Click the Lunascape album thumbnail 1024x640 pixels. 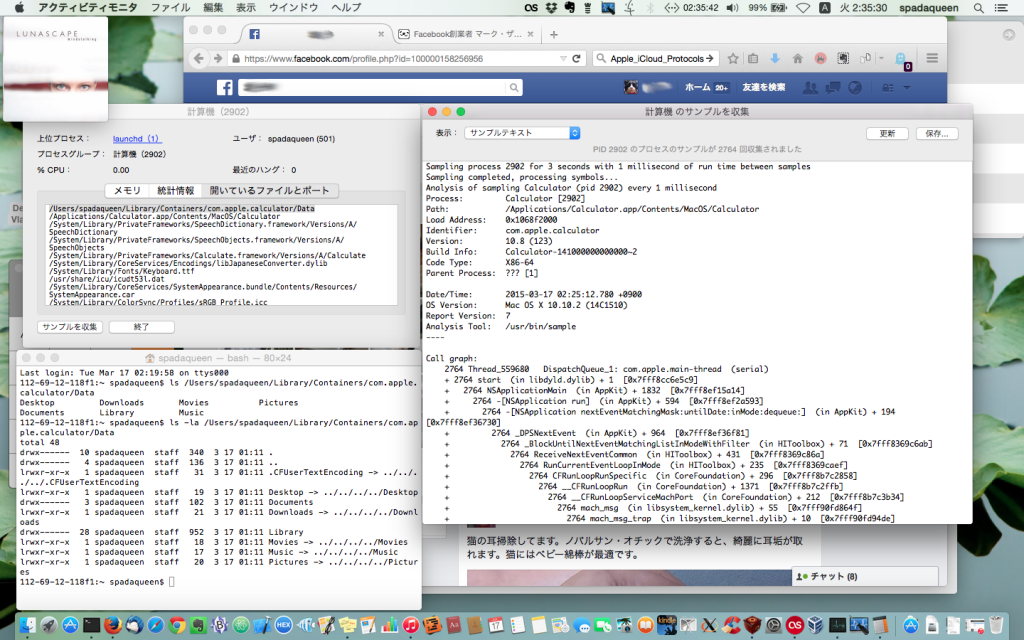point(56,69)
